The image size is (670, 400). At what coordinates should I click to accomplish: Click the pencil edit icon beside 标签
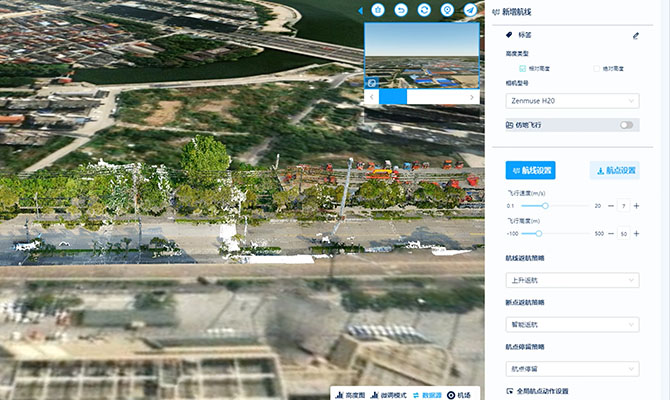(635, 35)
